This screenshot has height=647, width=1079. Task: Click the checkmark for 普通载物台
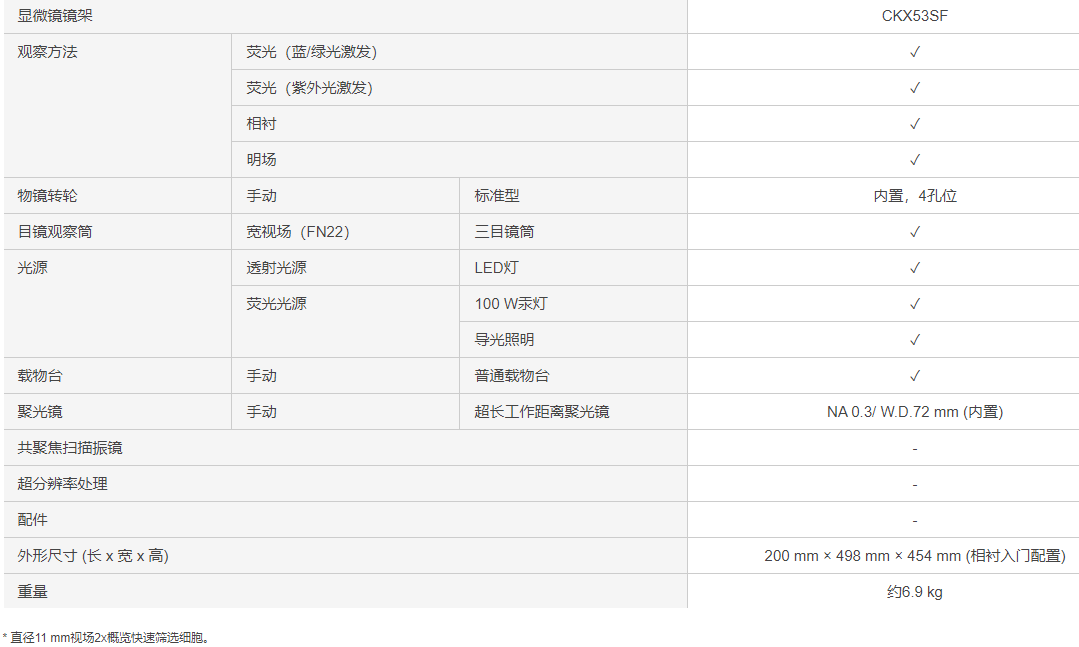click(914, 376)
